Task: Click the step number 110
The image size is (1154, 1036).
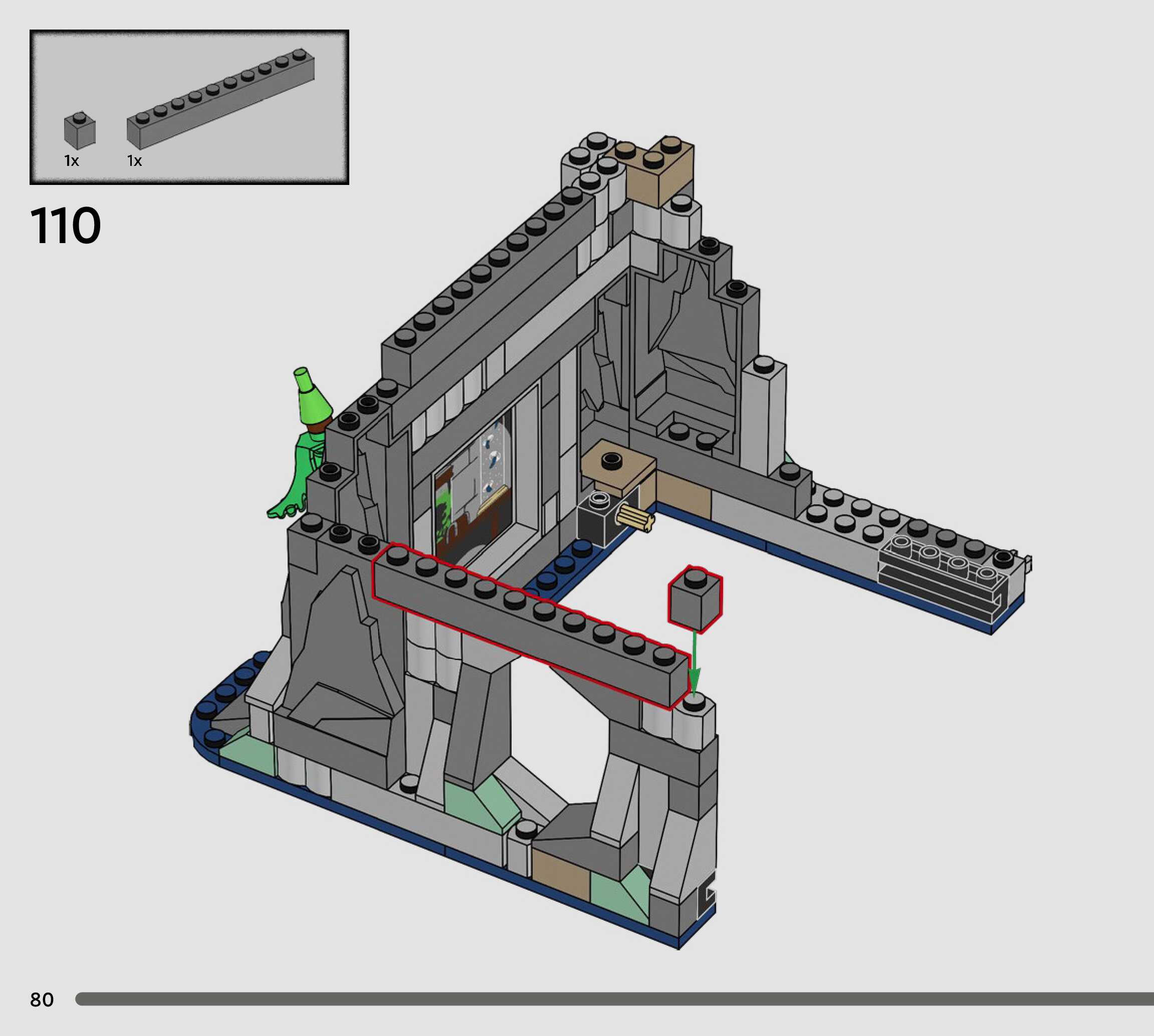Action: [x=66, y=226]
